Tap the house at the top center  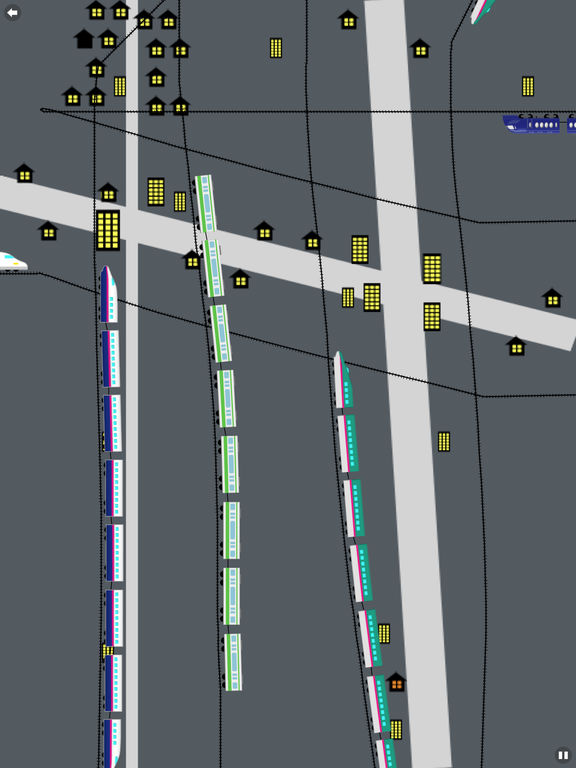coord(348,20)
